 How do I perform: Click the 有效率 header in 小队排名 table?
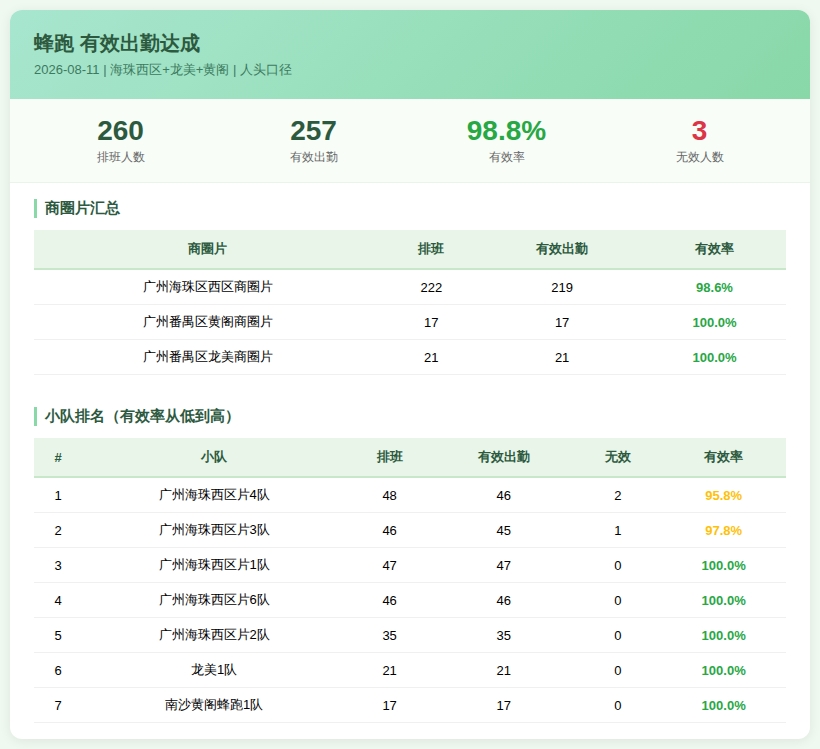coord(723,457)
